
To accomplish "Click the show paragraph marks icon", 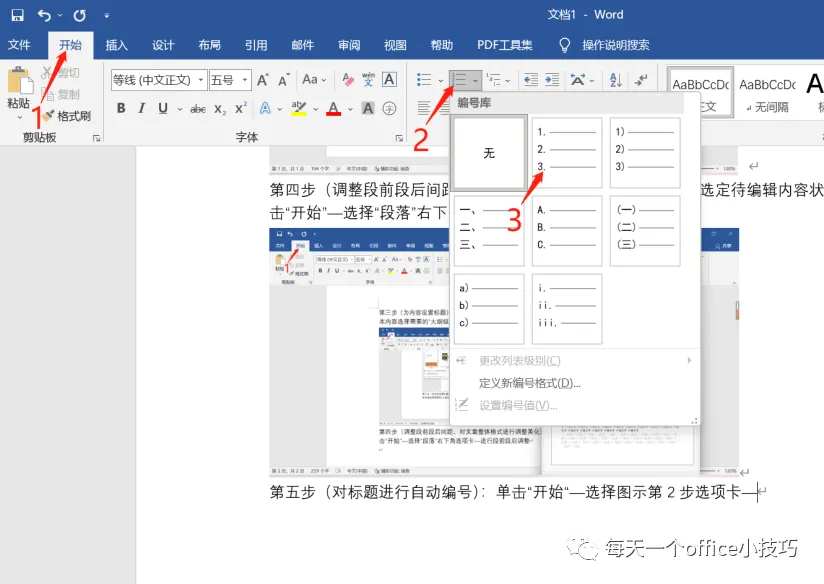I will coord(641,80).
